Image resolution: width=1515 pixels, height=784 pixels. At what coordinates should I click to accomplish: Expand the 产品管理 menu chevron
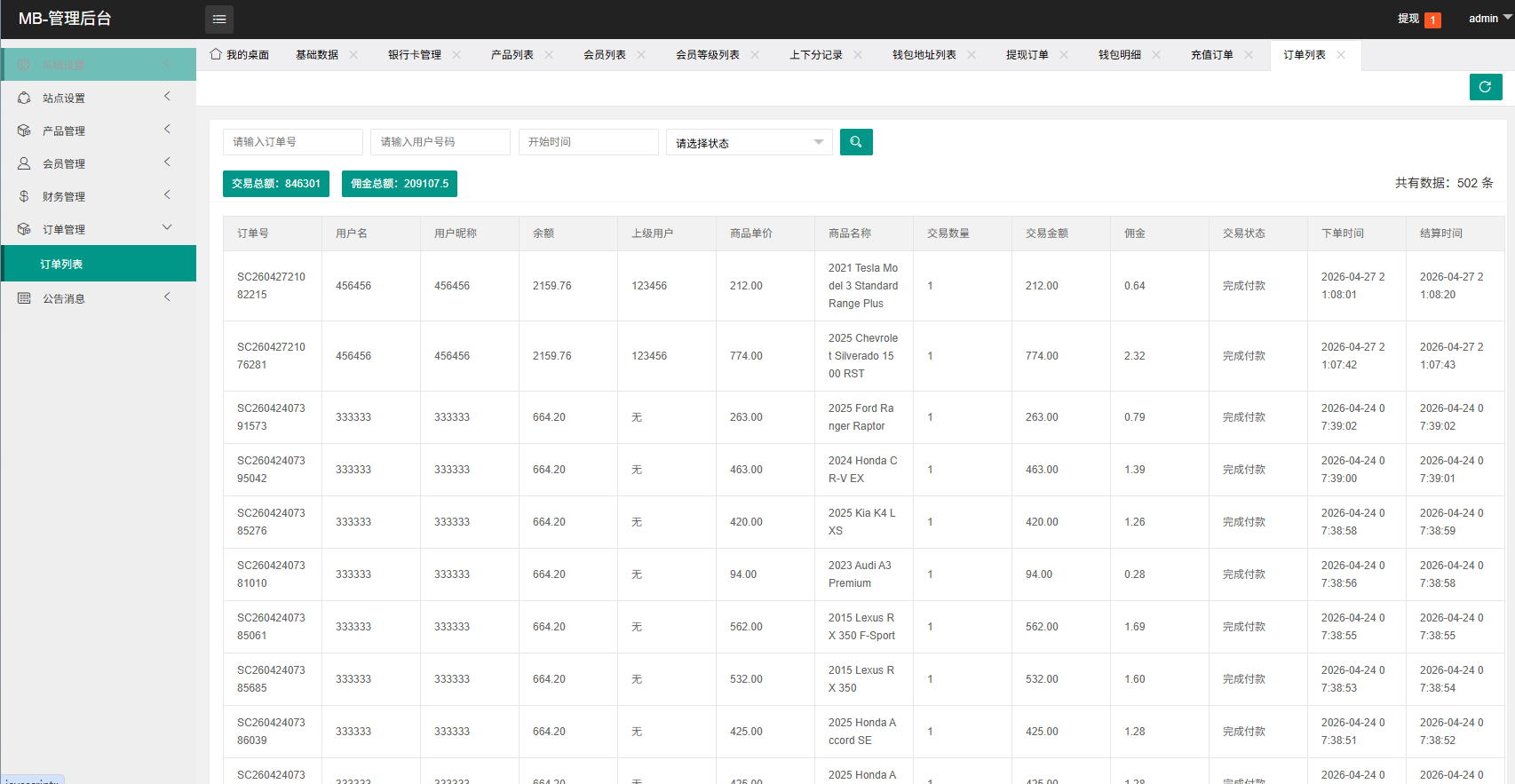pos(167,129)
